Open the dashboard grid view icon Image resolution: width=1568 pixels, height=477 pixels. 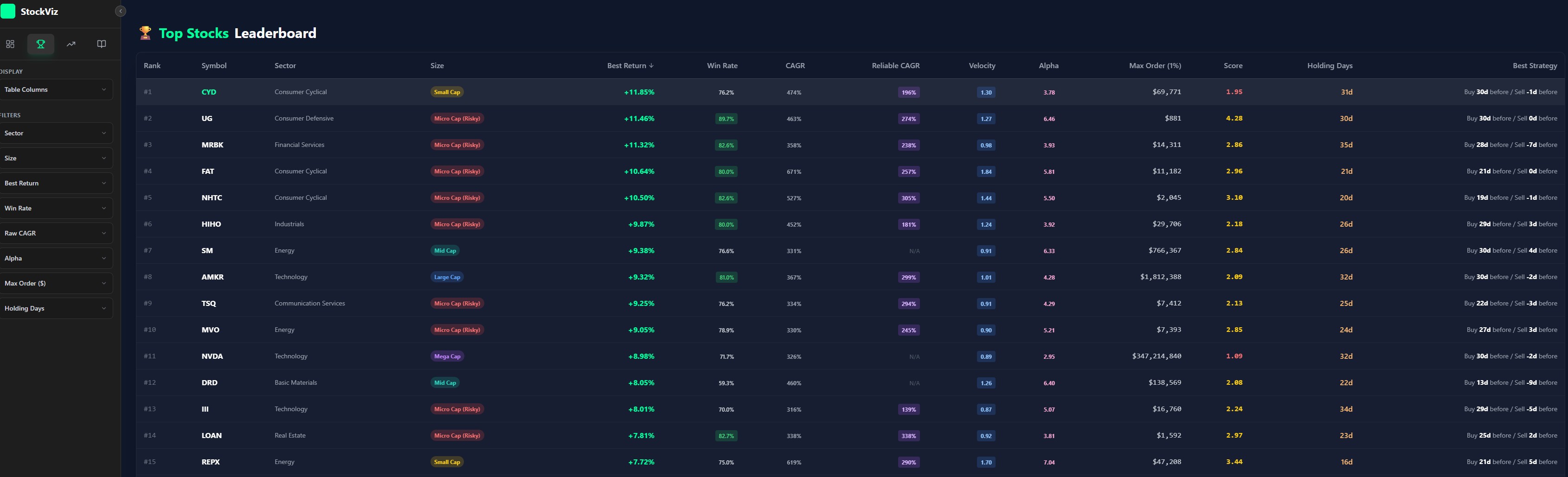(10, 44)
